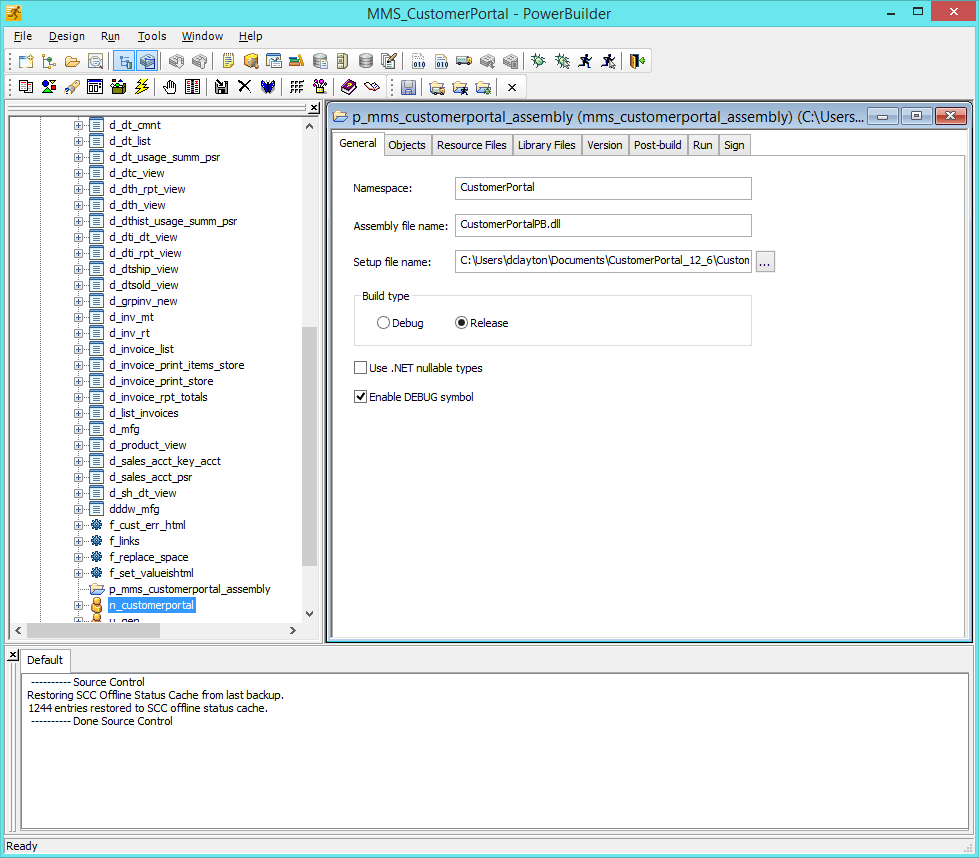Click the New object toolbar icon

click(26, 61)
